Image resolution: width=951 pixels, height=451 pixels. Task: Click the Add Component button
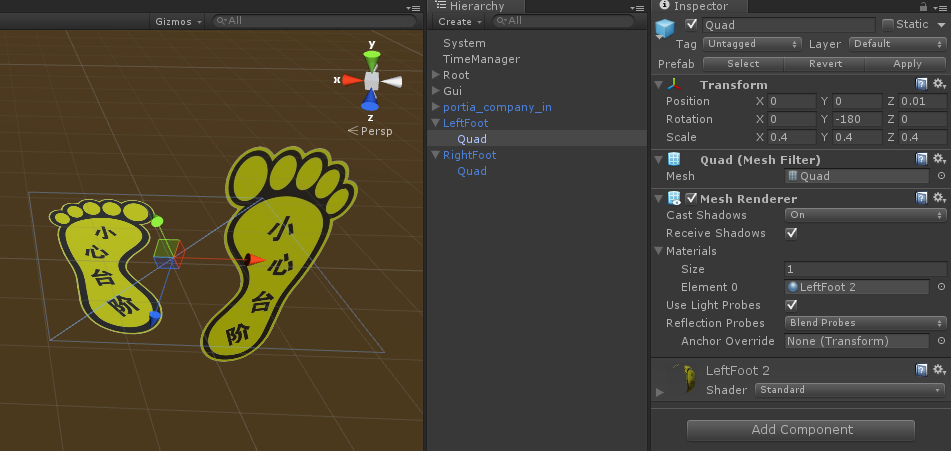[x=801, y=430]
